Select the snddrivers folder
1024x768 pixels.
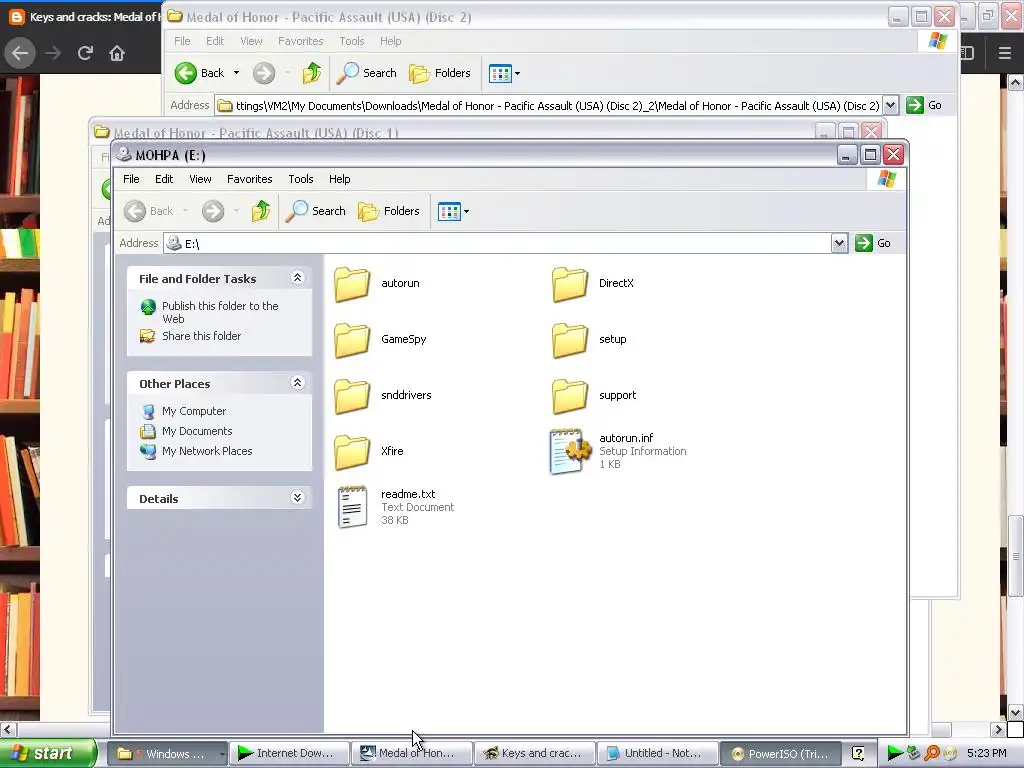pos(383,396)
